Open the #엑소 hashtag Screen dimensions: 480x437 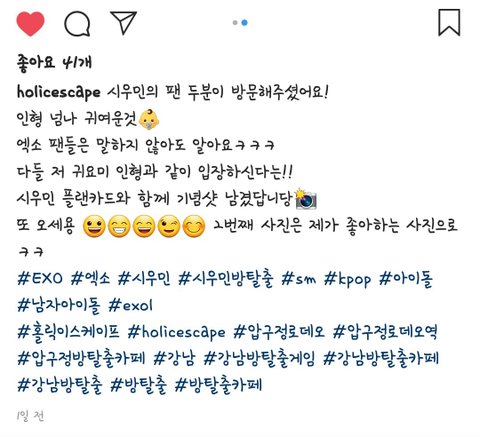coord(90,278)
